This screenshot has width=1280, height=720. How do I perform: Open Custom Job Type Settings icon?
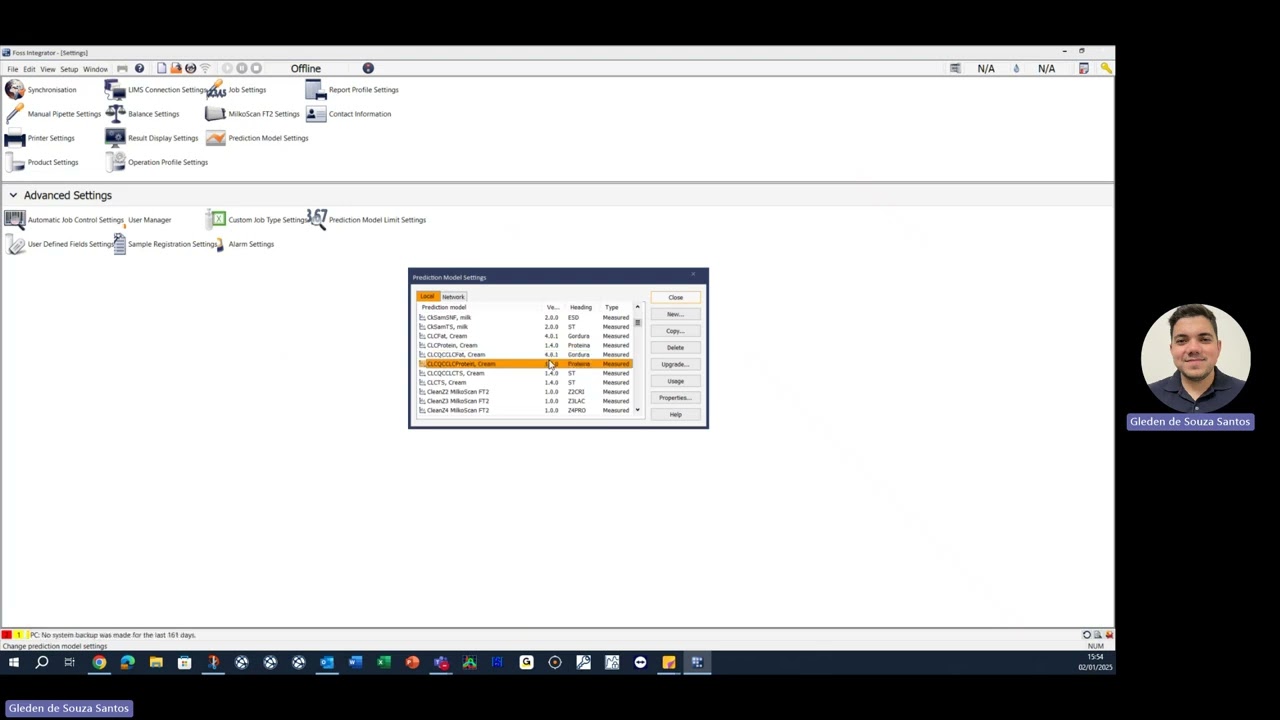pyautogui.click(x=216, y=220)
